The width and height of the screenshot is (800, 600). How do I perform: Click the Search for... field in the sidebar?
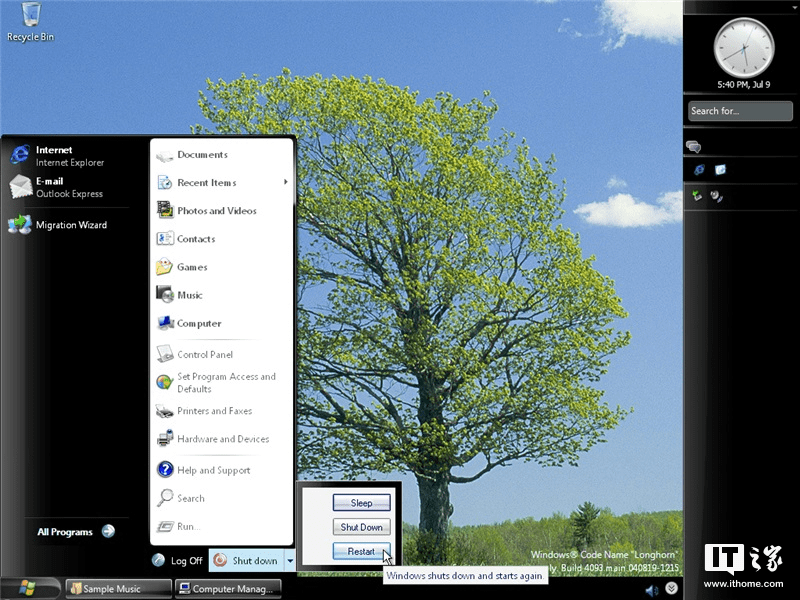tap(738, 111)
